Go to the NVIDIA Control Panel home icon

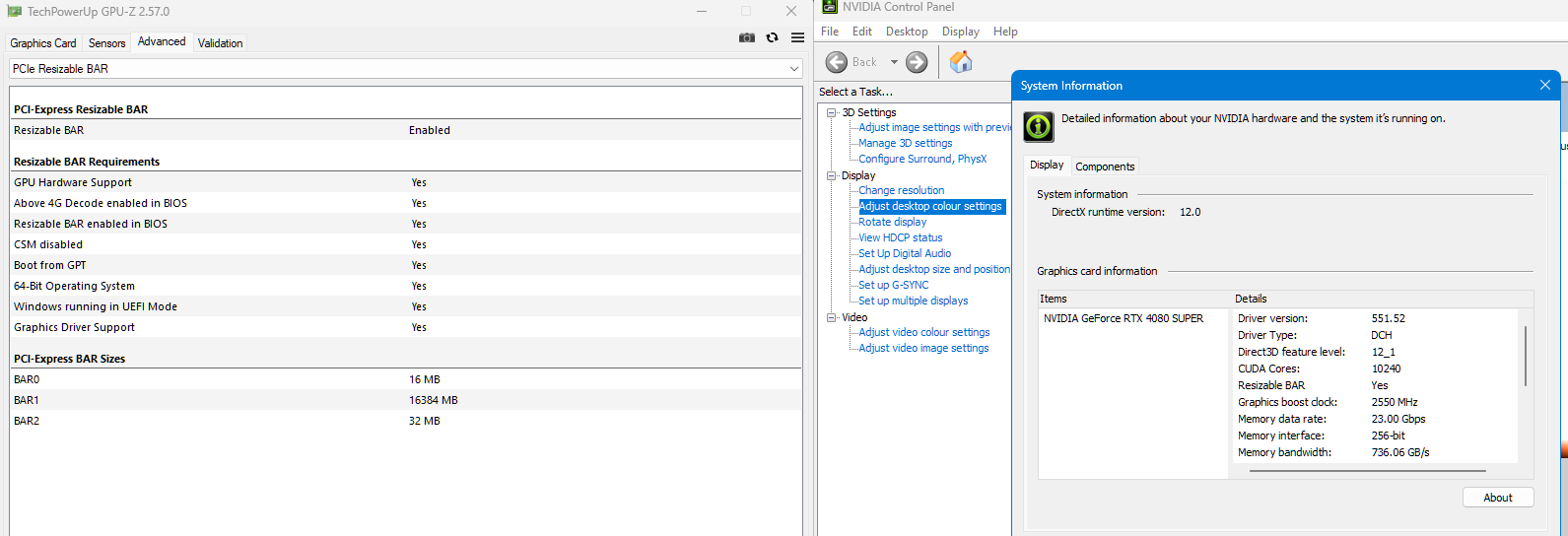pos(961,62)
